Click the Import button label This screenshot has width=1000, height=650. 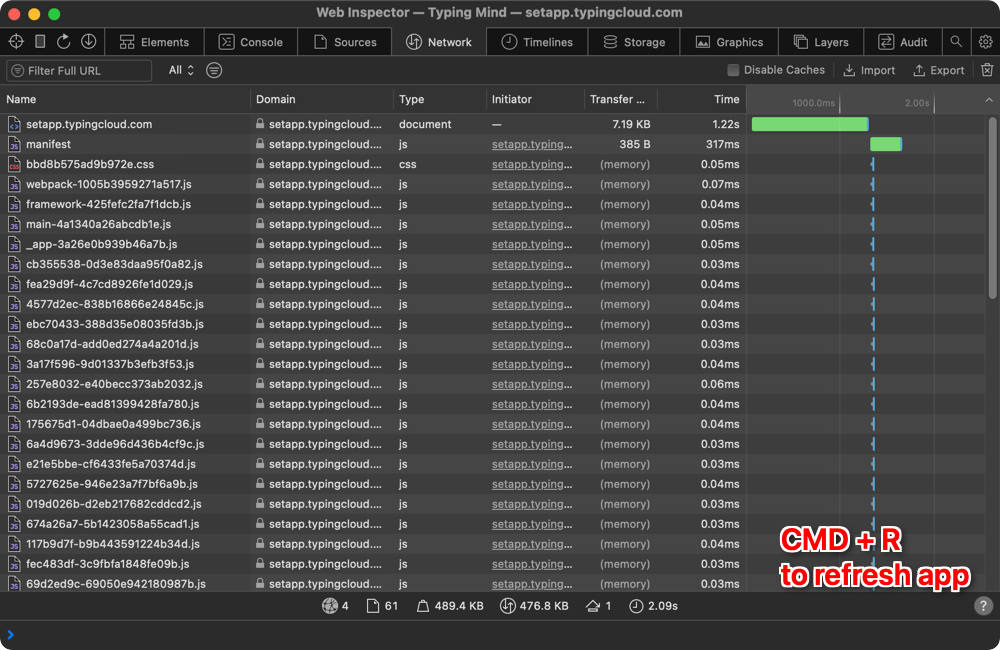point(878,70)
